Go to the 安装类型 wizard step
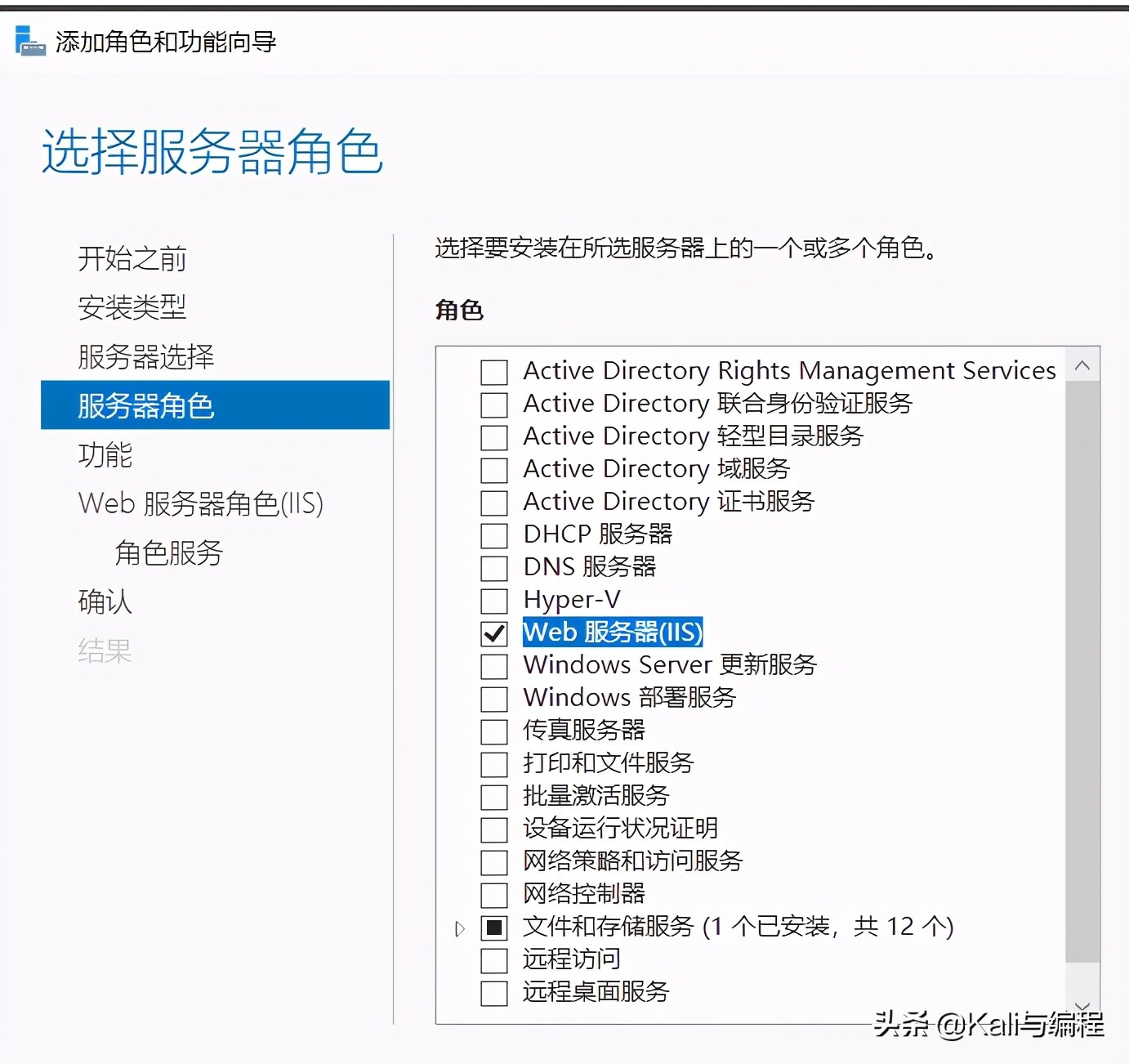Viewport: 1129px width, 1064px height. pos(132,308)
